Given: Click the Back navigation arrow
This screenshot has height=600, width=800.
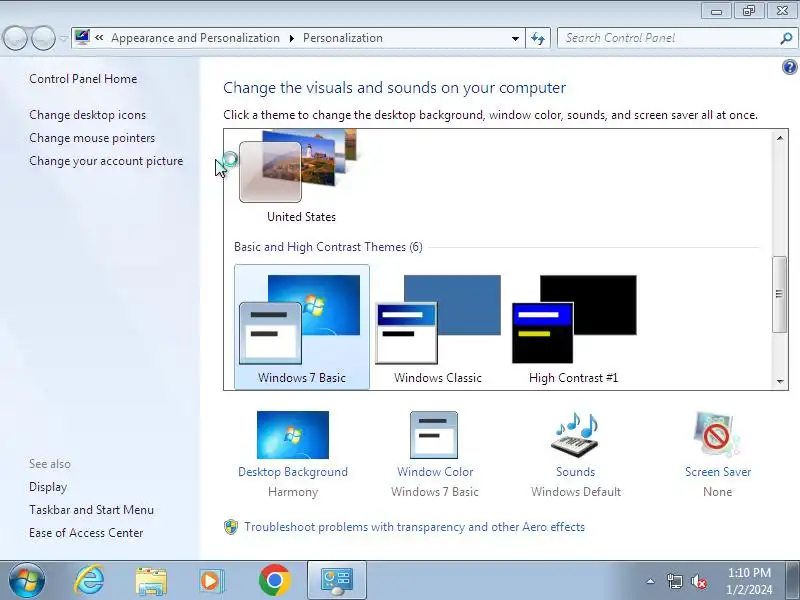Looking at the screenshot, I should pos(15,38).
